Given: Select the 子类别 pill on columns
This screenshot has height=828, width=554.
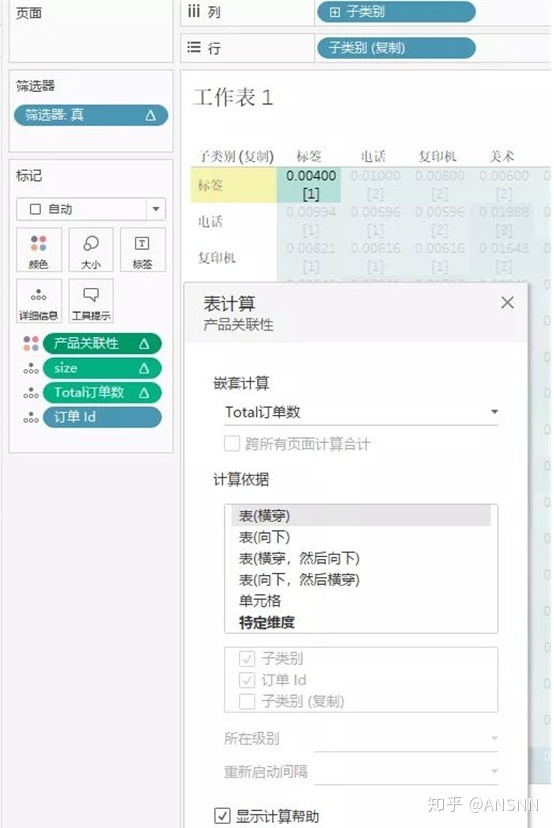Looking at the screenshot, I should (x=396, y=12).
